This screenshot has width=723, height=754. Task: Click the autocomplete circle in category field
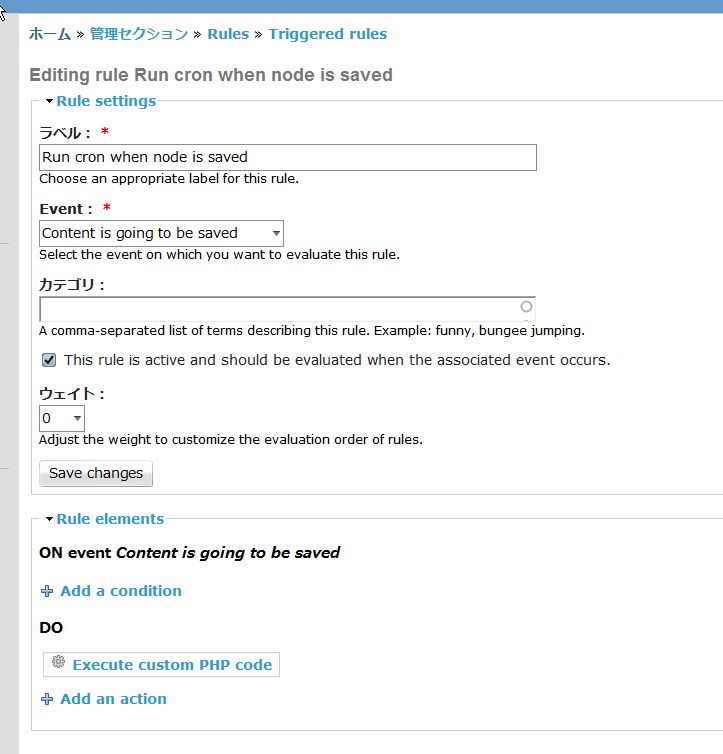tap(526, 307)
